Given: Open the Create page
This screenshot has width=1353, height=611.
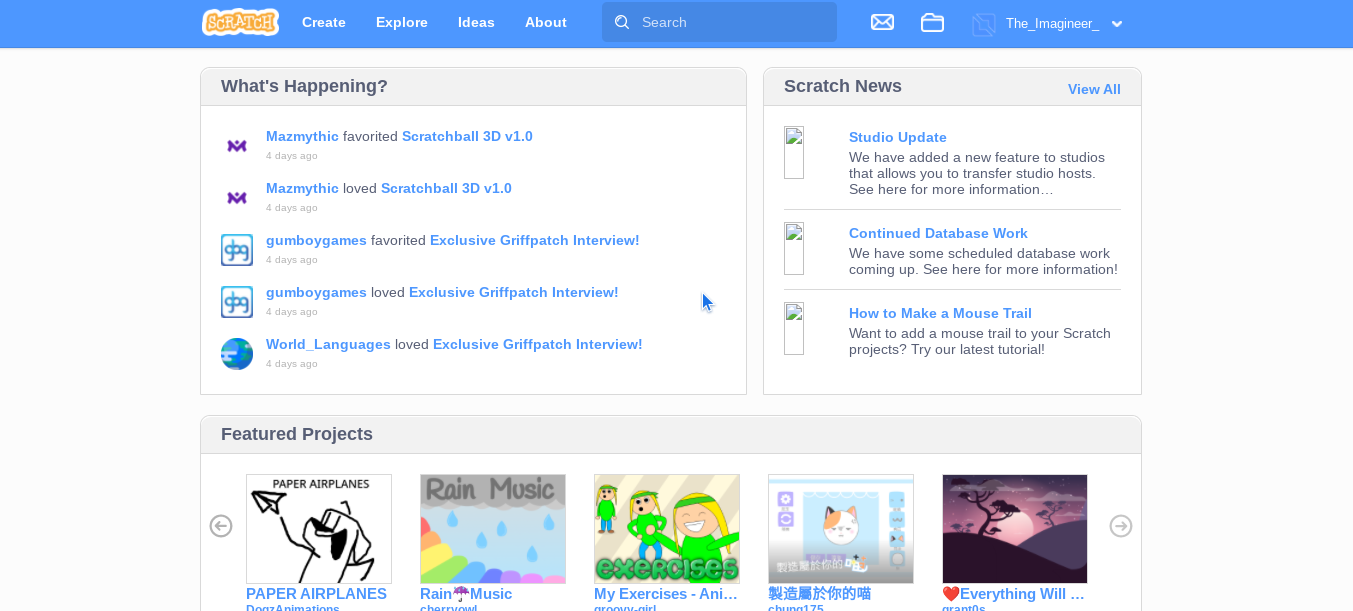Looking at the screenshot, I should 323,21.
